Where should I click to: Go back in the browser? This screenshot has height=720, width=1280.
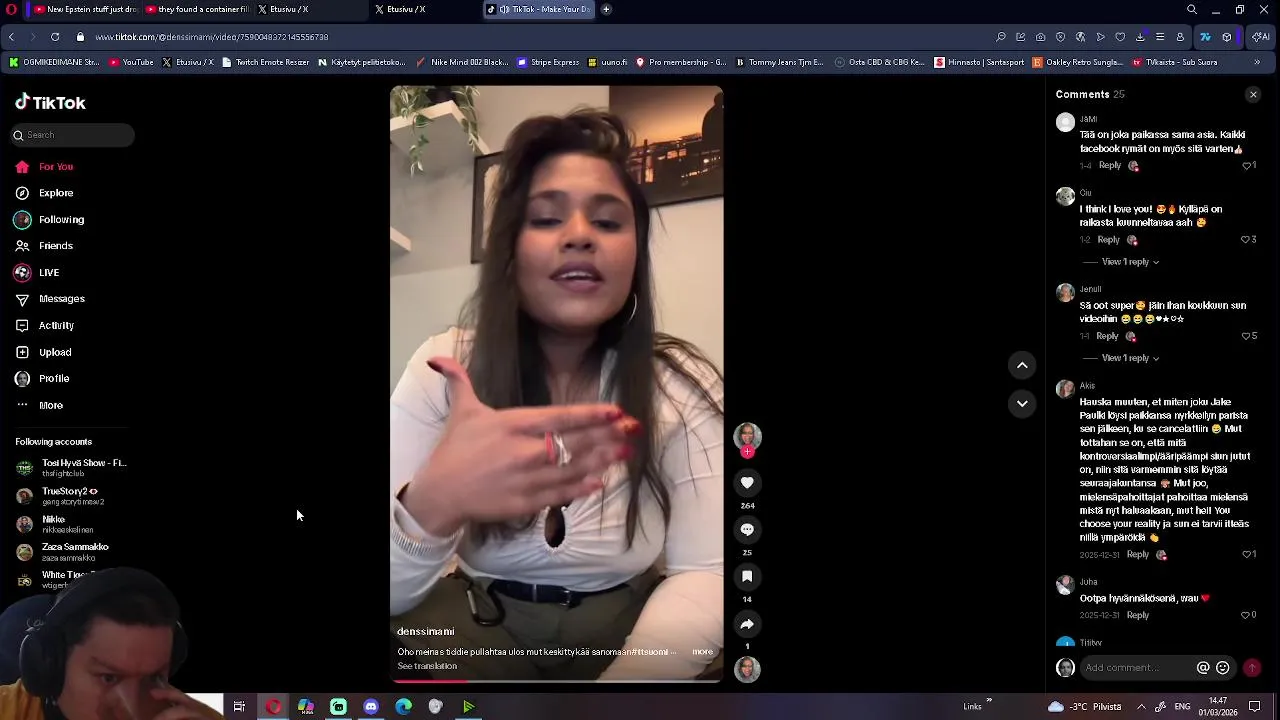point(11,37)
